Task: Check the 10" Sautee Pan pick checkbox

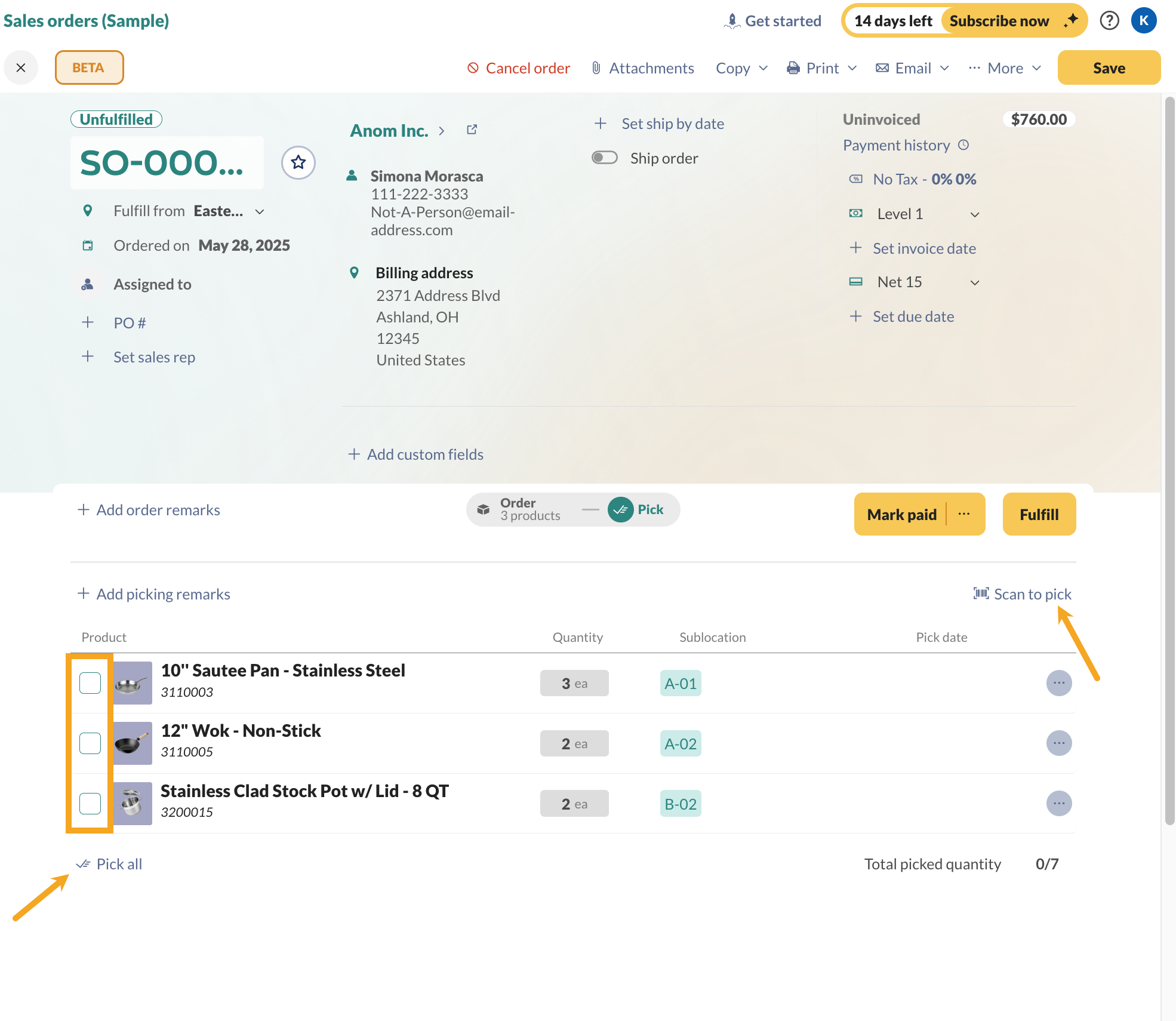Action: 90,683
